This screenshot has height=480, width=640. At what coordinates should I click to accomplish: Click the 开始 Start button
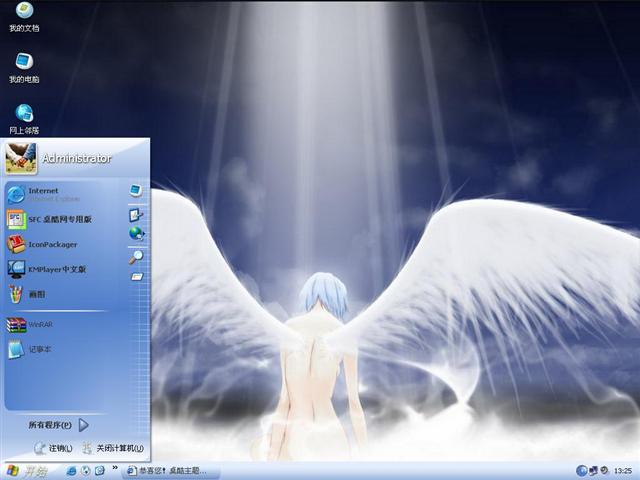pos(26,470)
